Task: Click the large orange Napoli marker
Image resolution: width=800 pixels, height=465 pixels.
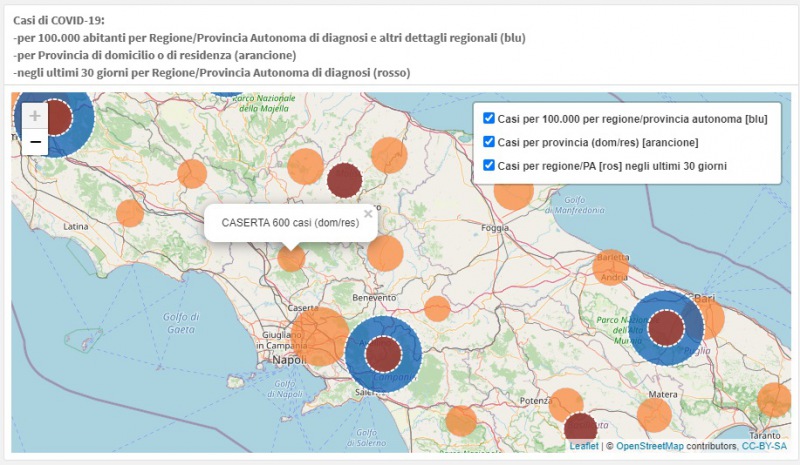Action: [320, 336]
